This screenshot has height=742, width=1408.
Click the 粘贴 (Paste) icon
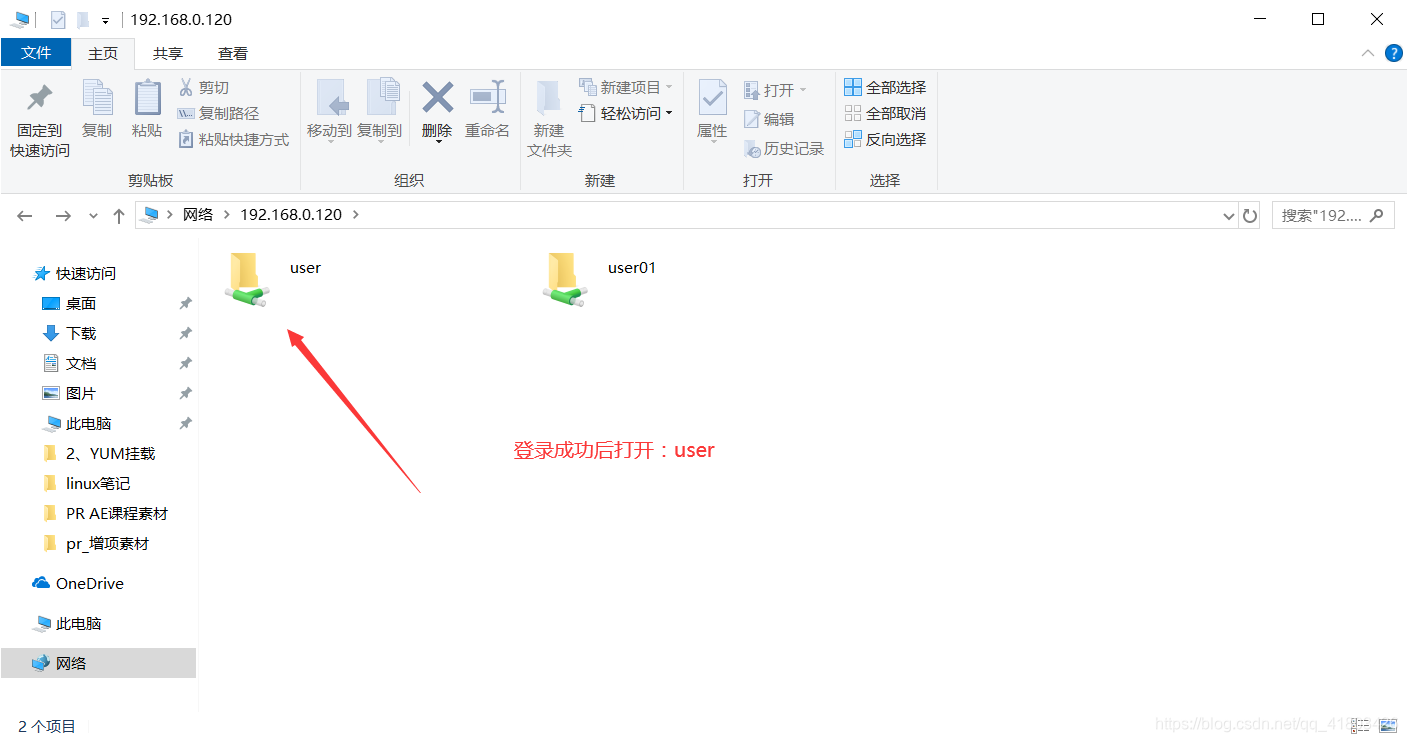pyautogui.click(x=147, y=110)
